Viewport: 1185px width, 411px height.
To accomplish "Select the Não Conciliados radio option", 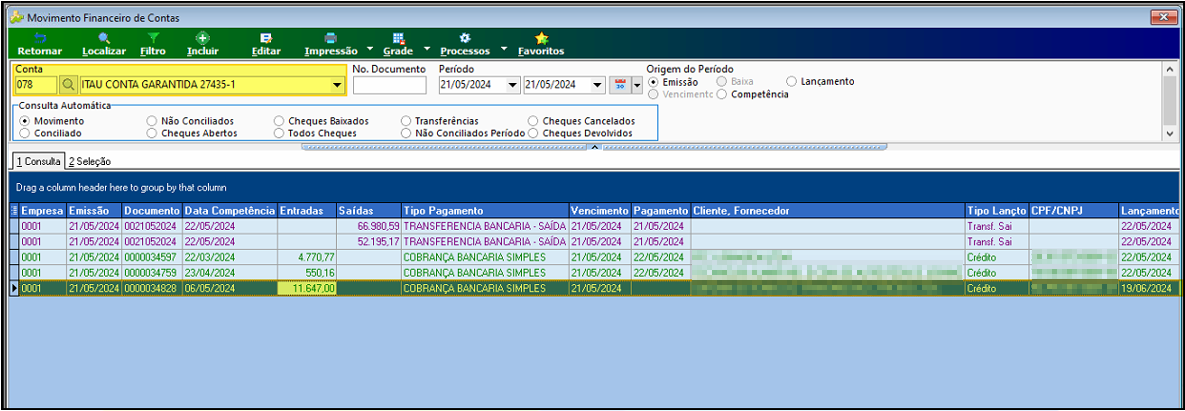I will coord(152,121).
